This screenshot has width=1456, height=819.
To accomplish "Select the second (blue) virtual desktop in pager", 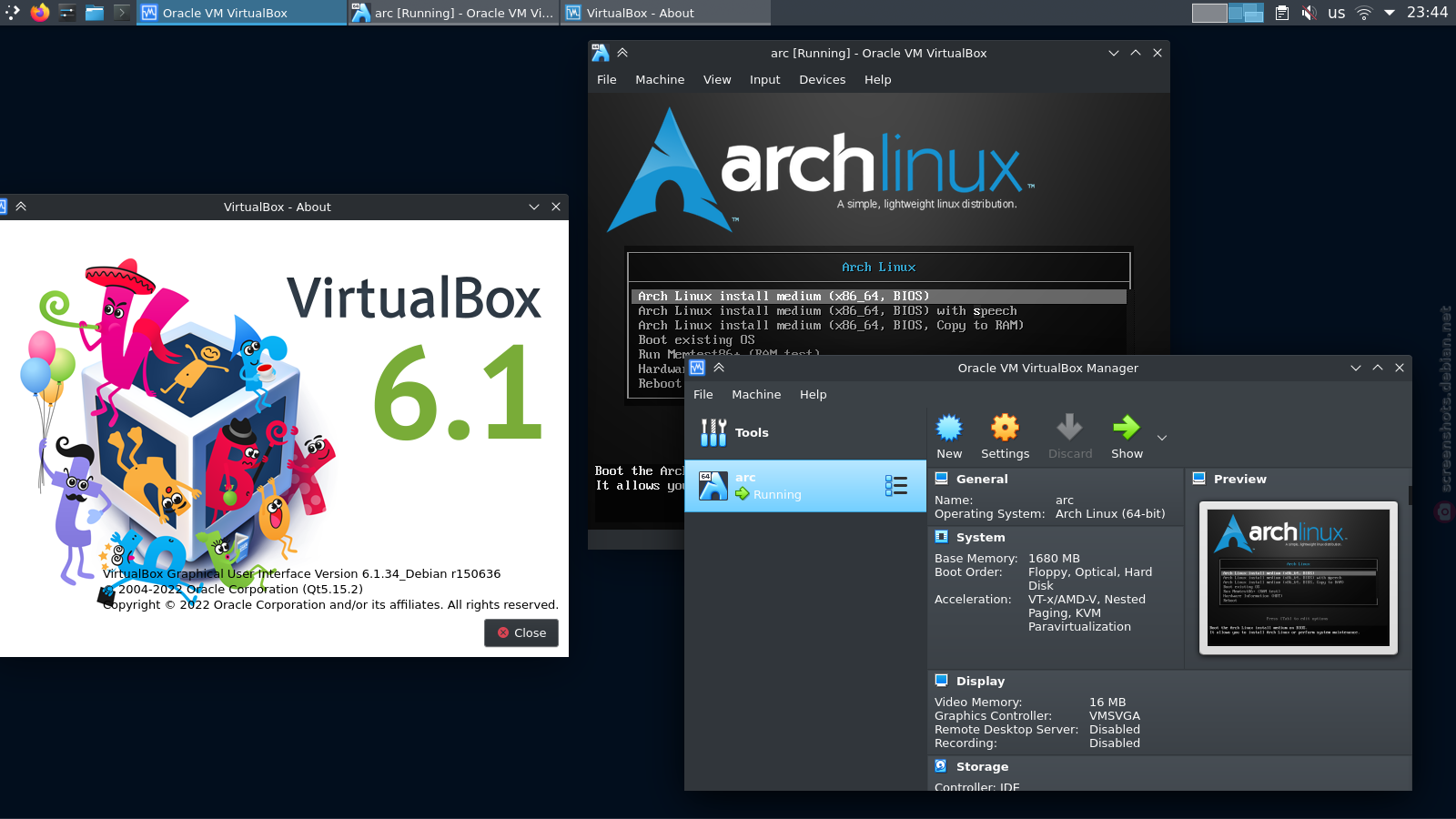I will [x=1246, y=13].
